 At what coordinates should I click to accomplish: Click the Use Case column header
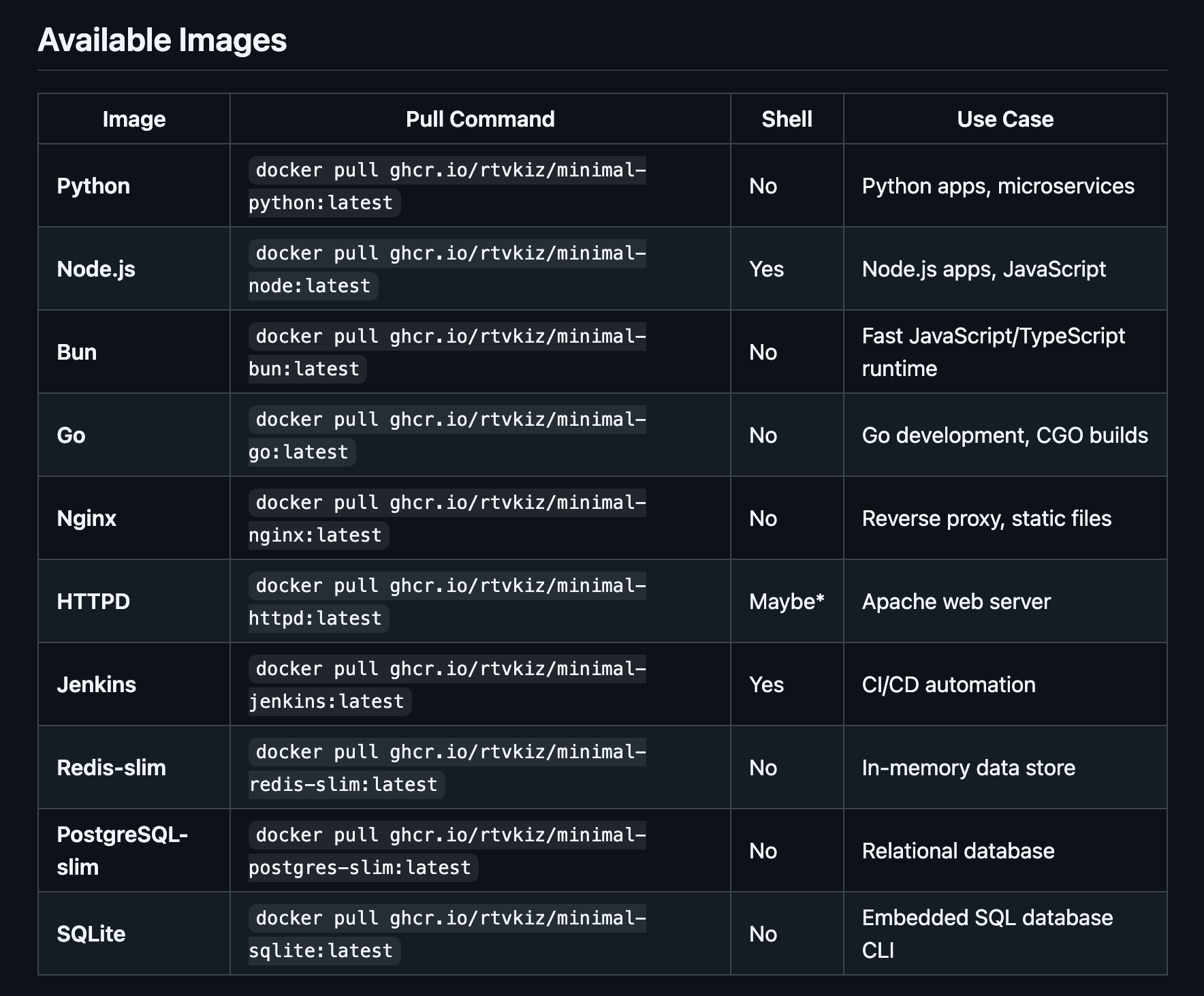pyautogui.click(x=1005, y=119)
